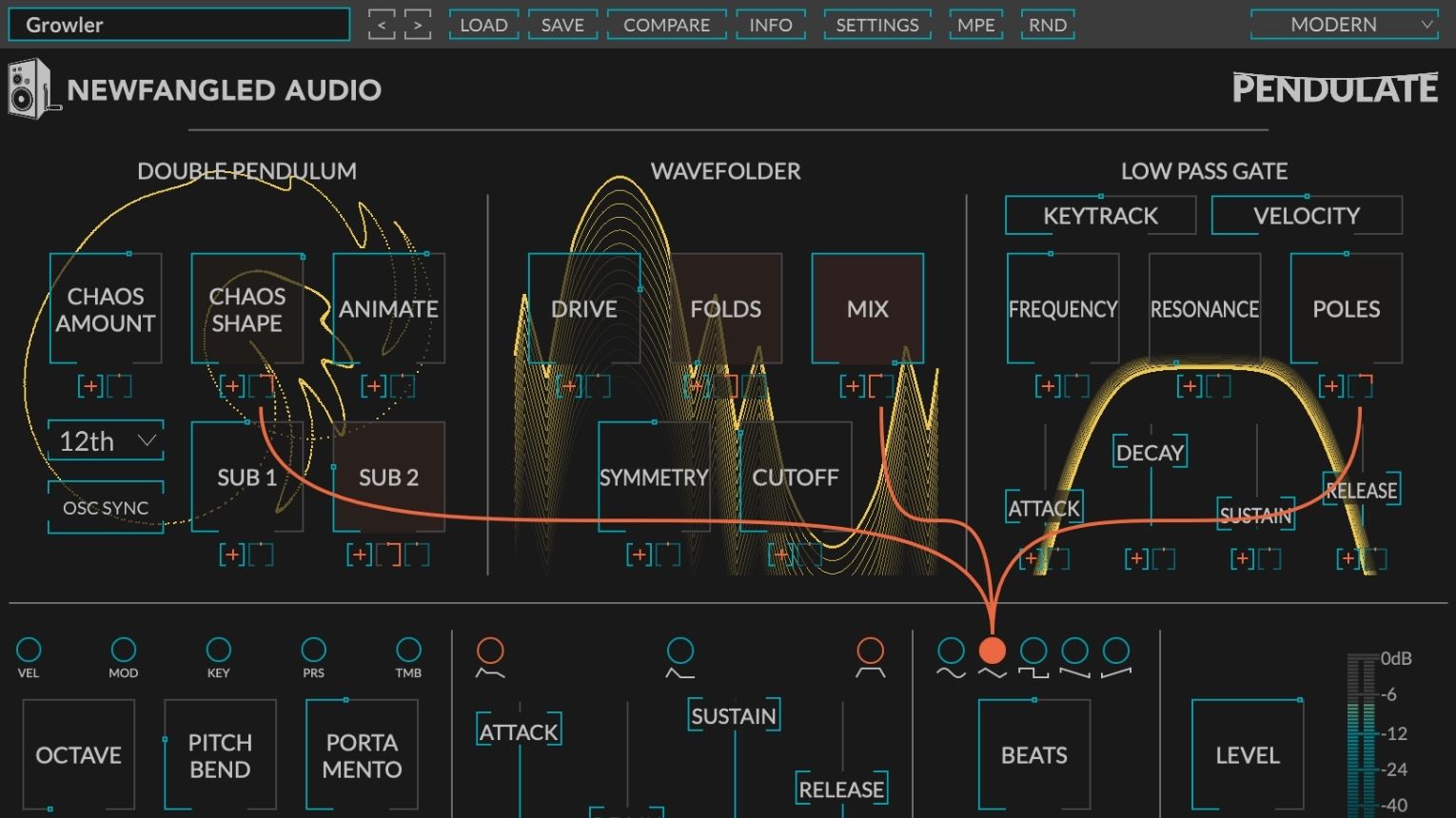This screenshot has width=1456, height=818.
Task: Select the rising ramp LFO source
Action: 1116,651
